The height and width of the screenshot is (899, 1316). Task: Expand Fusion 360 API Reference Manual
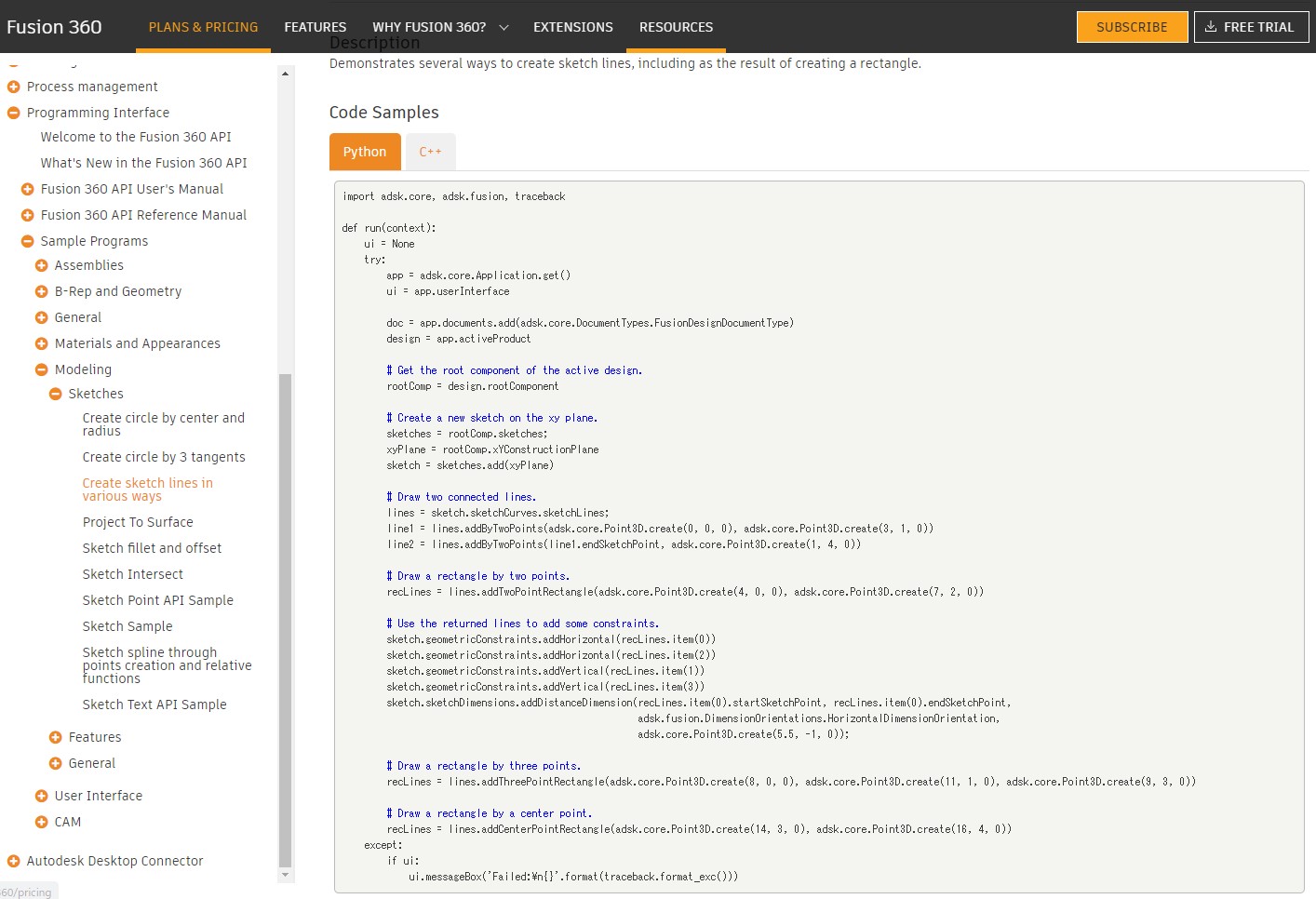tap(28, 215)
